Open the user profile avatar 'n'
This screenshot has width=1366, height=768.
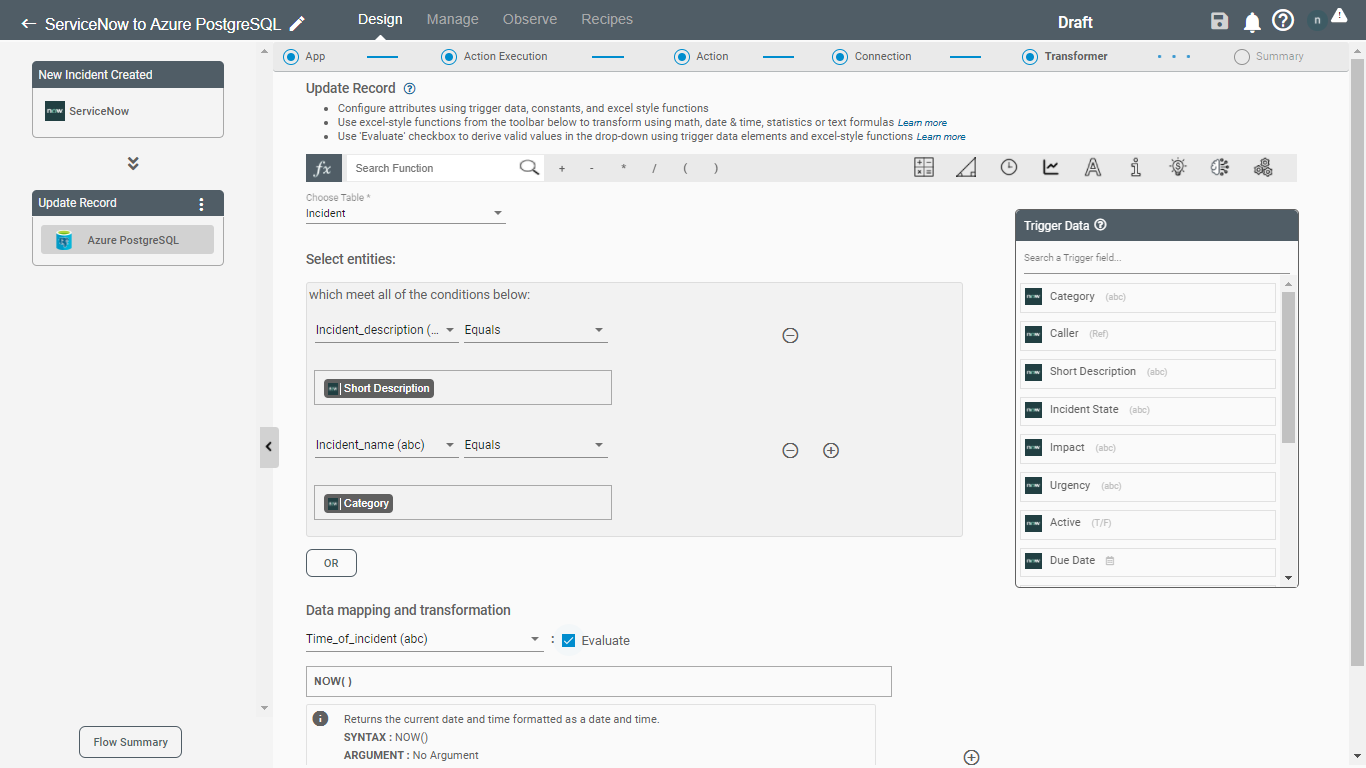1318,21
